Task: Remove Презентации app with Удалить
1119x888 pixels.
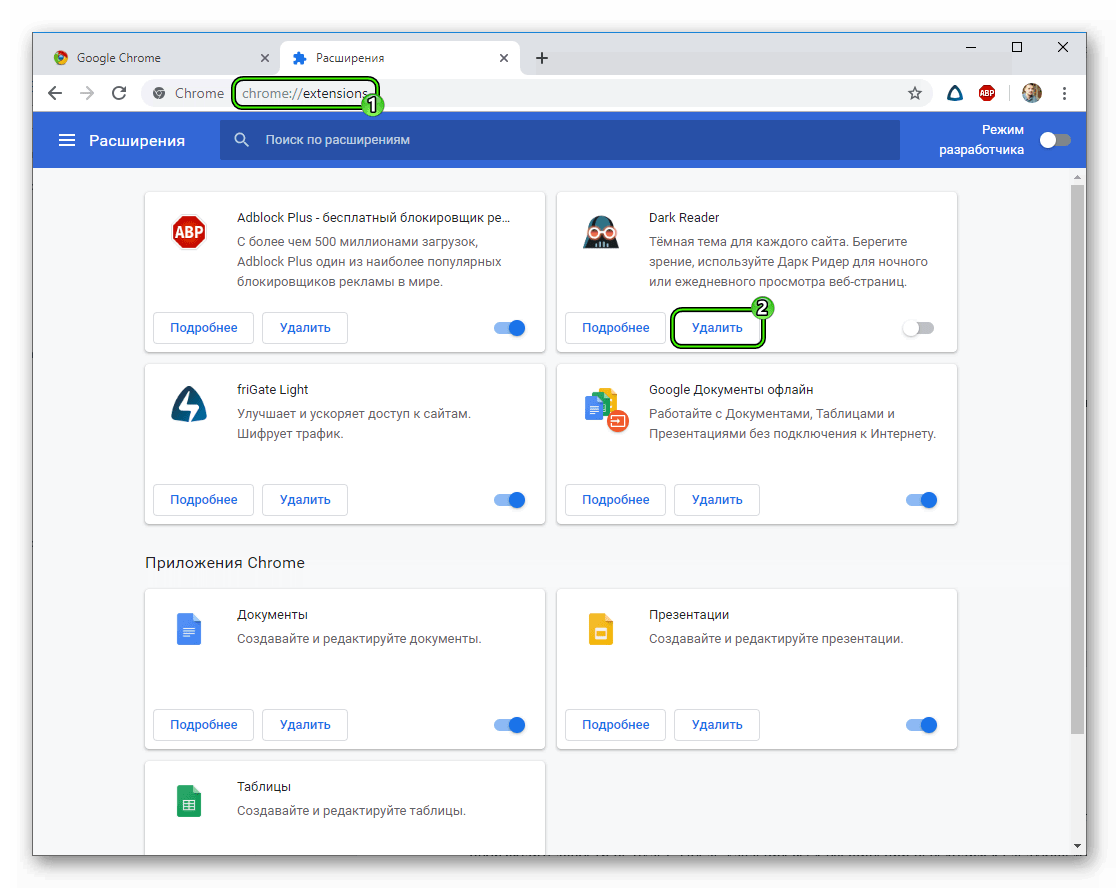Action: tap(717, 725)
